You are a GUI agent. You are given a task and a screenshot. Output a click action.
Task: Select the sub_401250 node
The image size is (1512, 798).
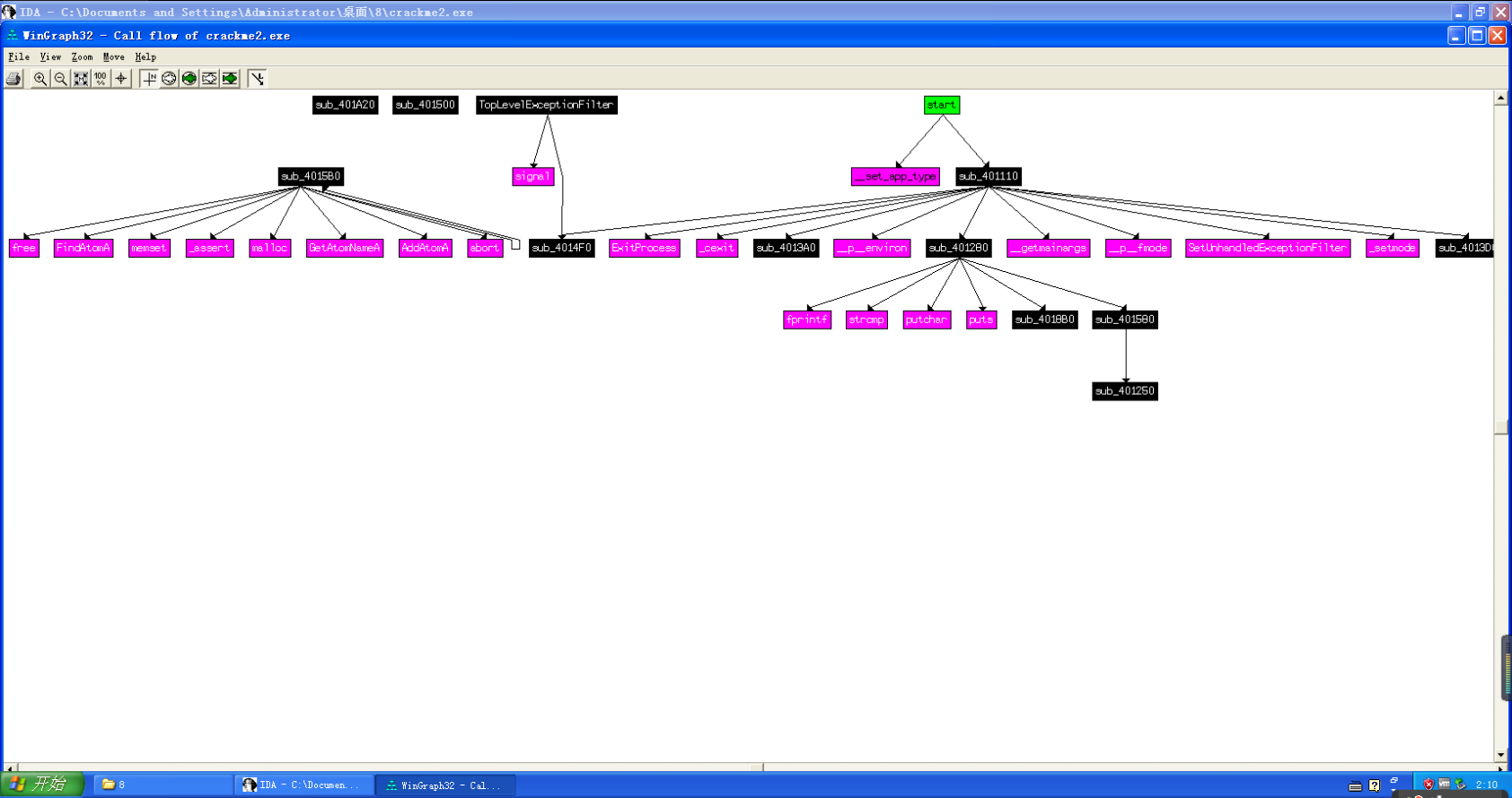[x=1125, y=391]
